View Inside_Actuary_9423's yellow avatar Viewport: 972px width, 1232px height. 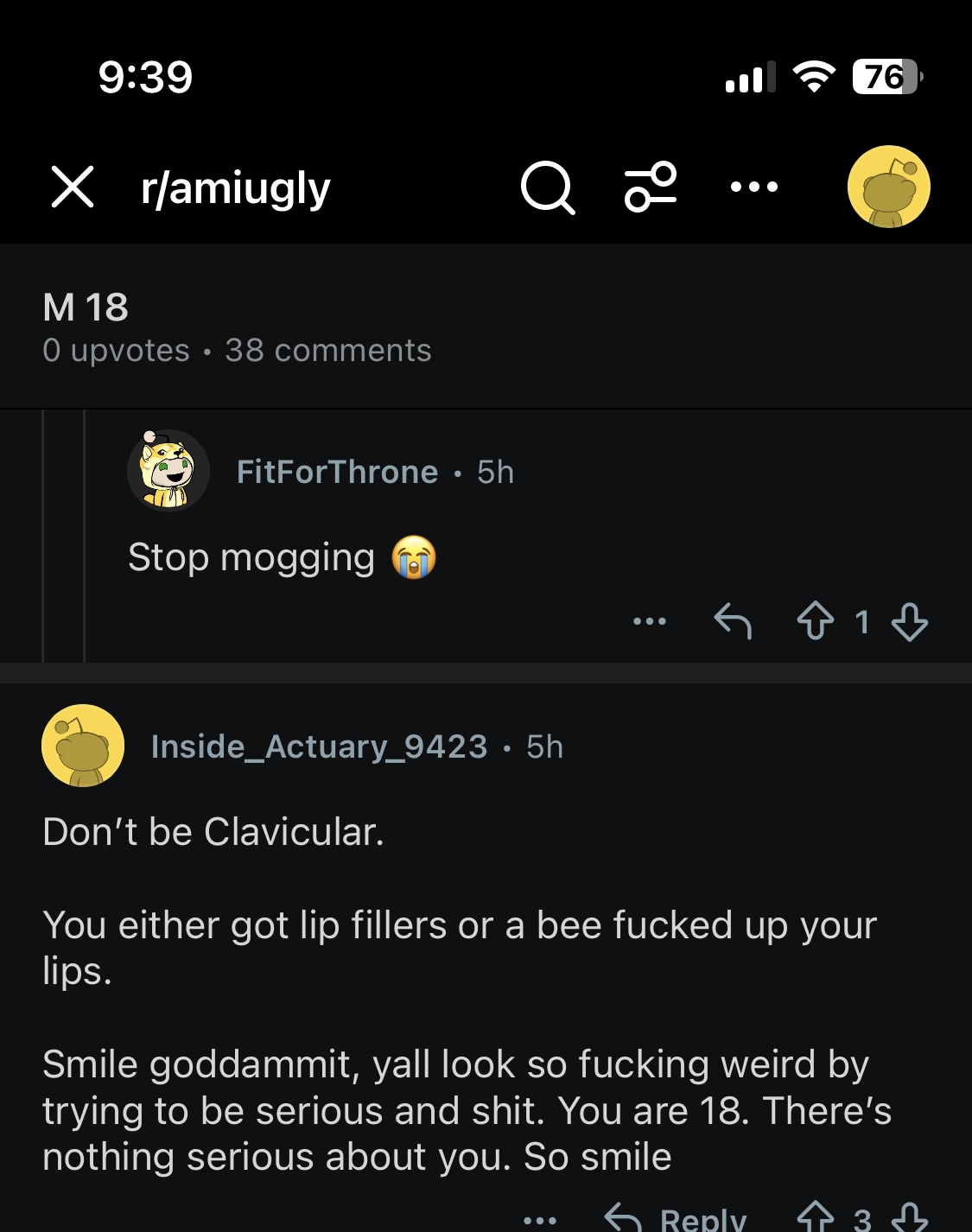click(83, 746)
